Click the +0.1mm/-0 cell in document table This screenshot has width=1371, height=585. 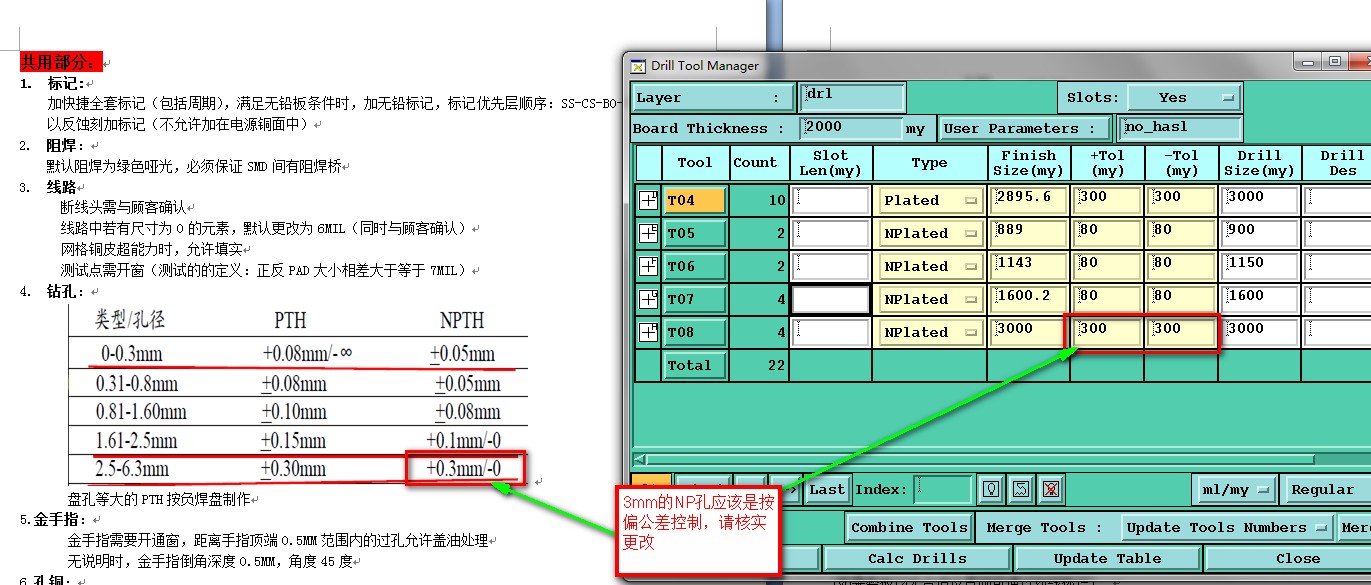point(463,440)
